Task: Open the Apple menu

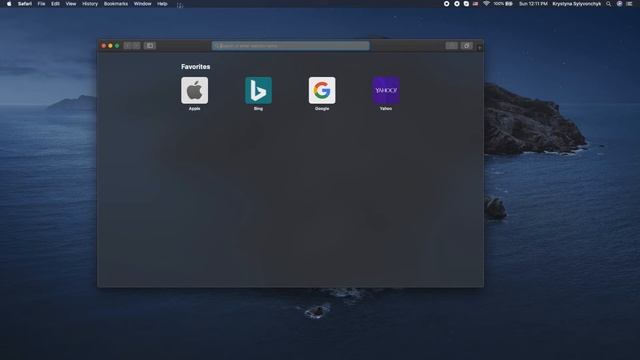Action: tap(9, 4)
